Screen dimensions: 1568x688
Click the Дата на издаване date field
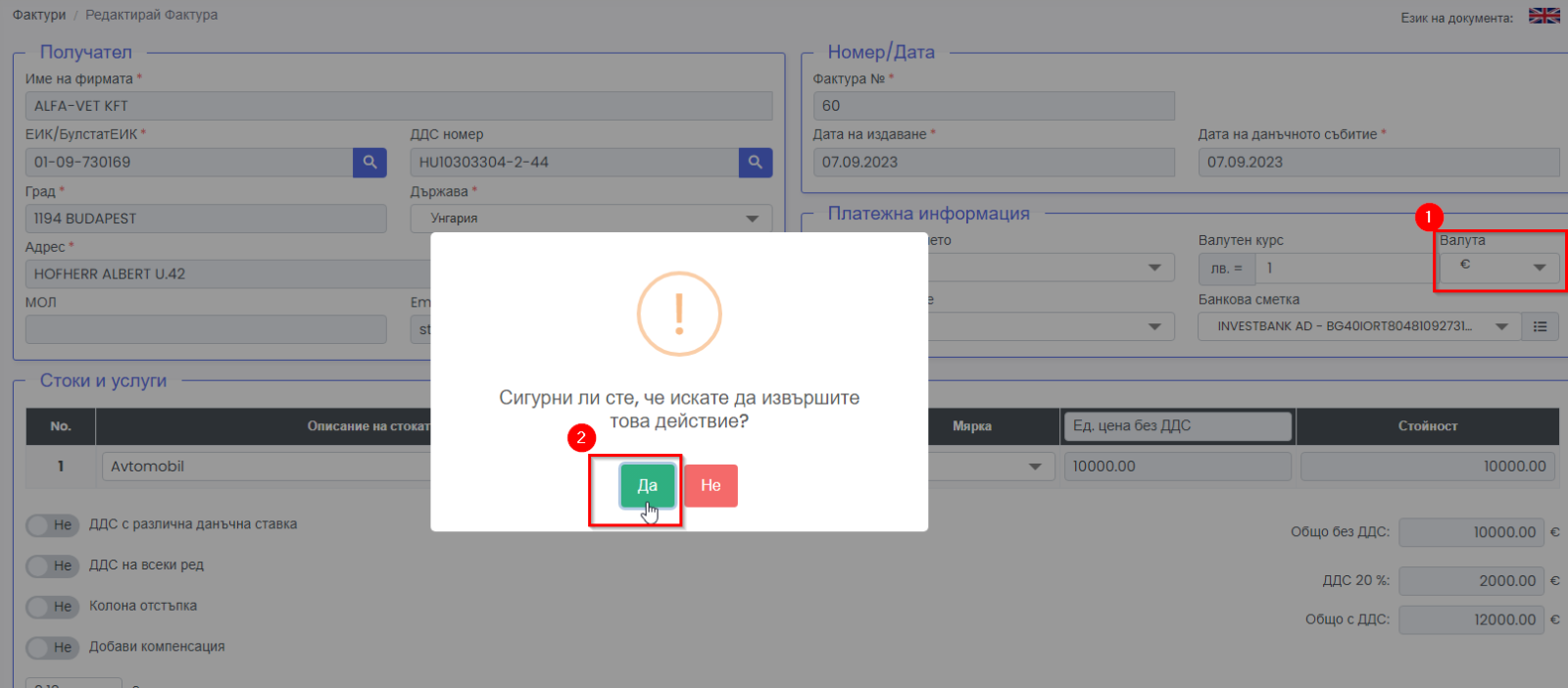[993, 163]
